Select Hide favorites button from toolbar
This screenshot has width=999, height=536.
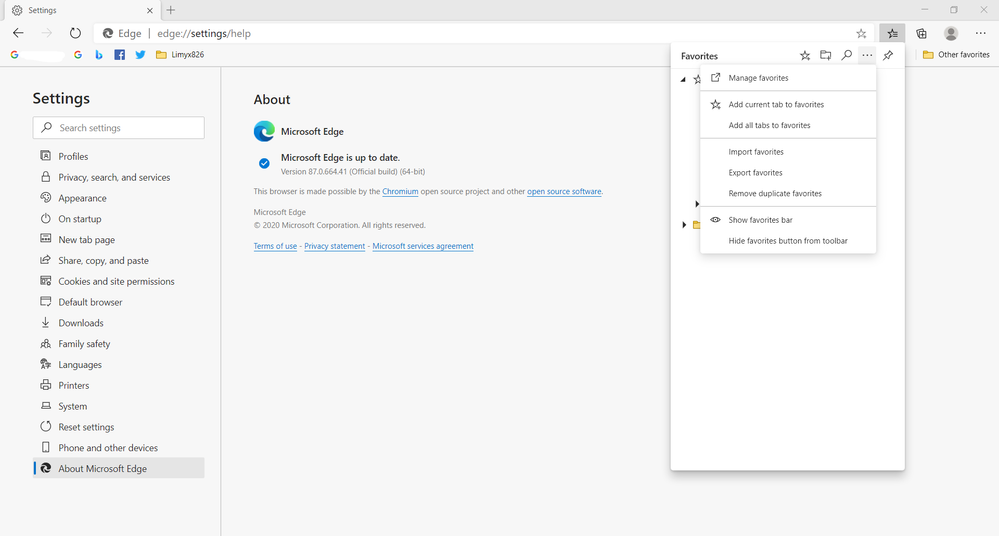(x=788, y=241)
